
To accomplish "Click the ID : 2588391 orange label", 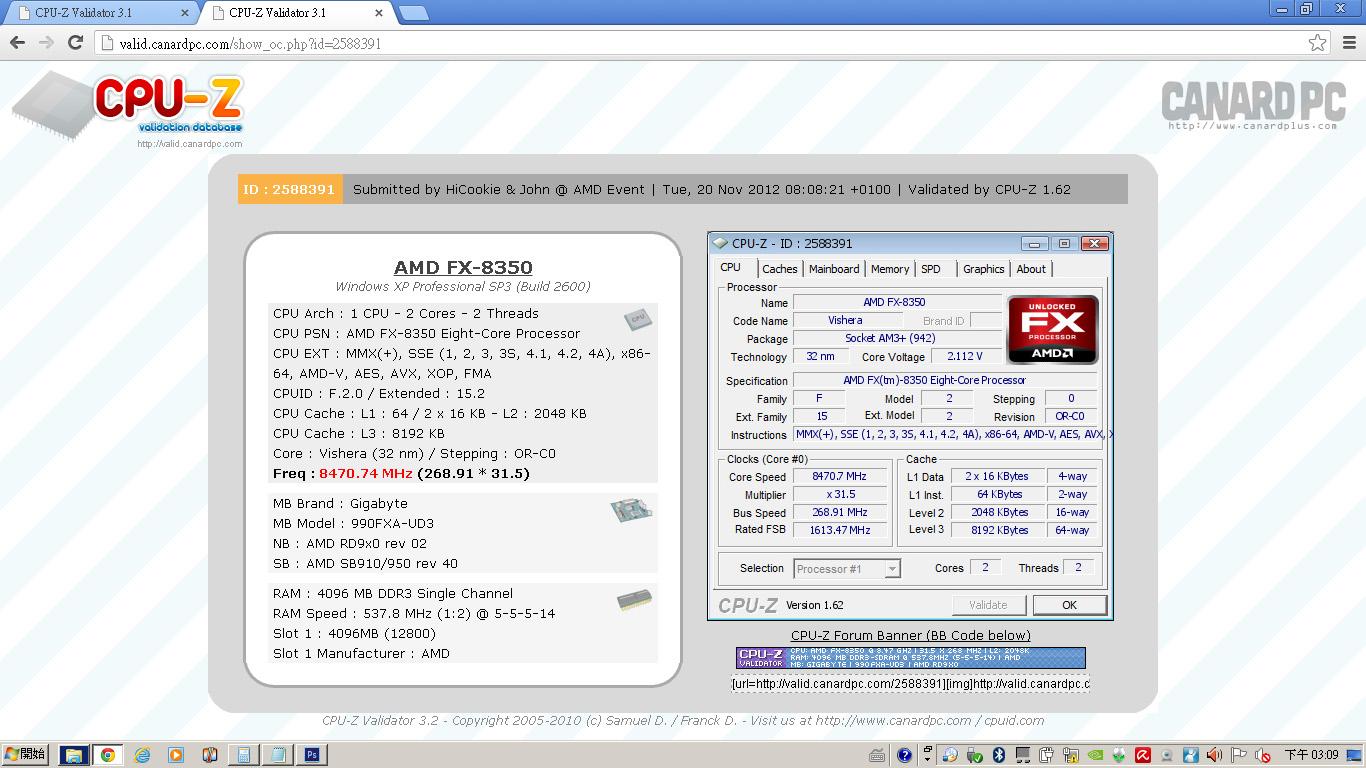I will (290, 189).
